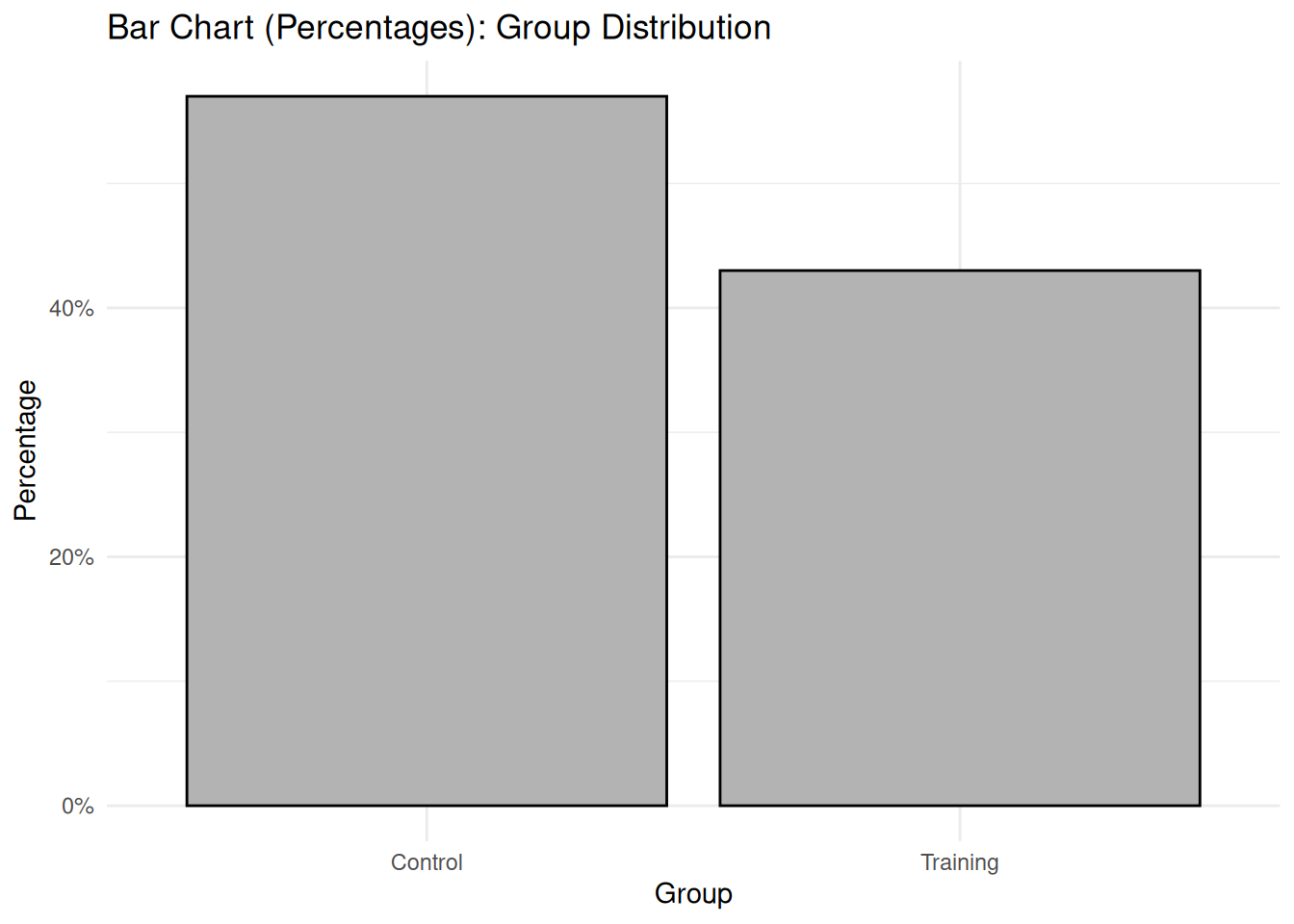Click the 40% horizontal gridline
The width and height of the screenshot is (1294, 924).
(693, 308)
